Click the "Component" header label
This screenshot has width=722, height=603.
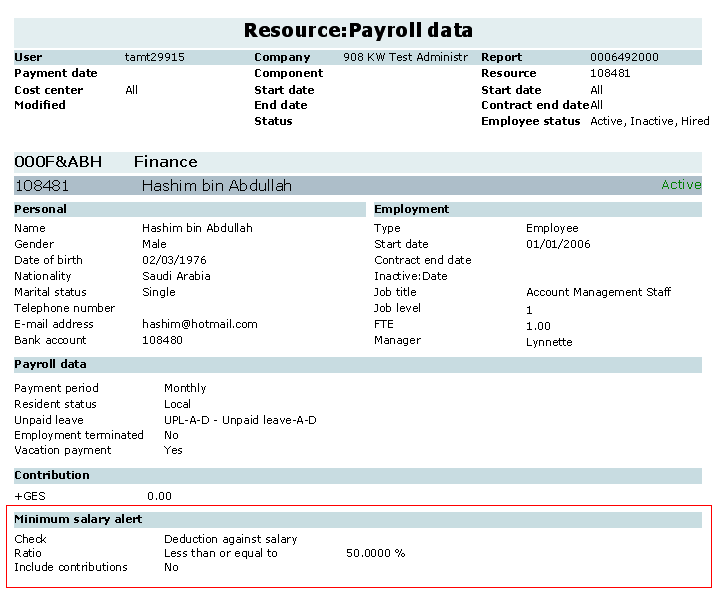coord(289,73)
